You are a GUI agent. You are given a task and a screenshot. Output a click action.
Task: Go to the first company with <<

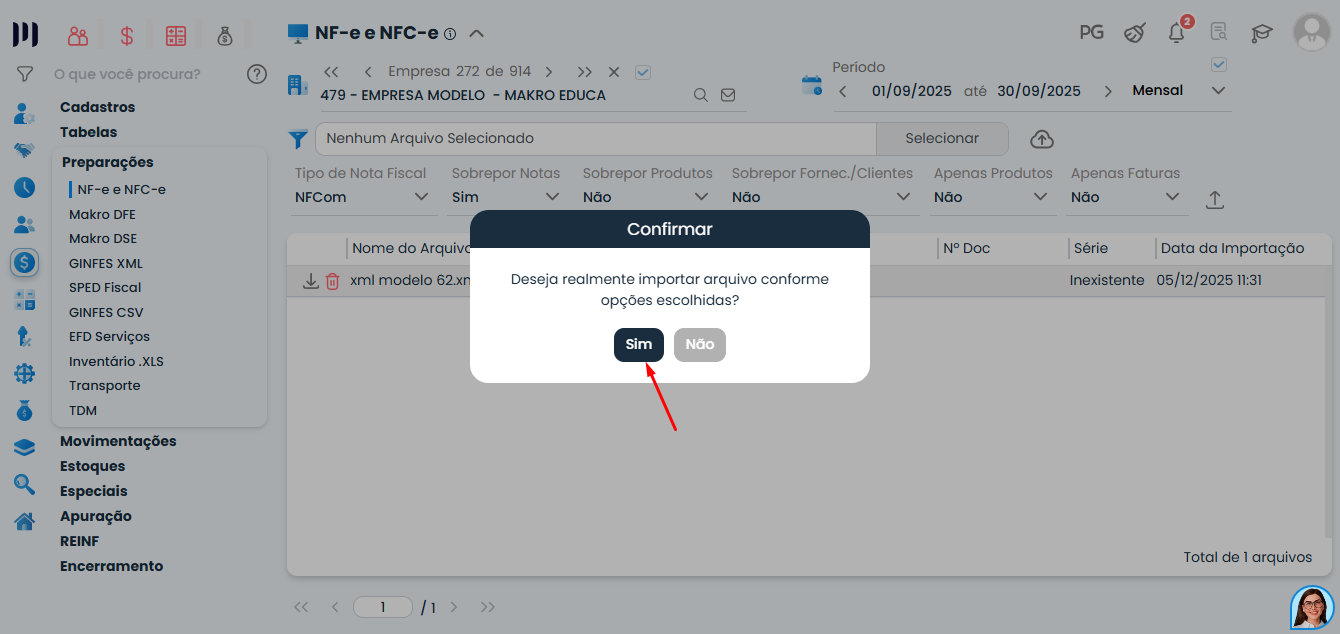click(x=332, y=72)
